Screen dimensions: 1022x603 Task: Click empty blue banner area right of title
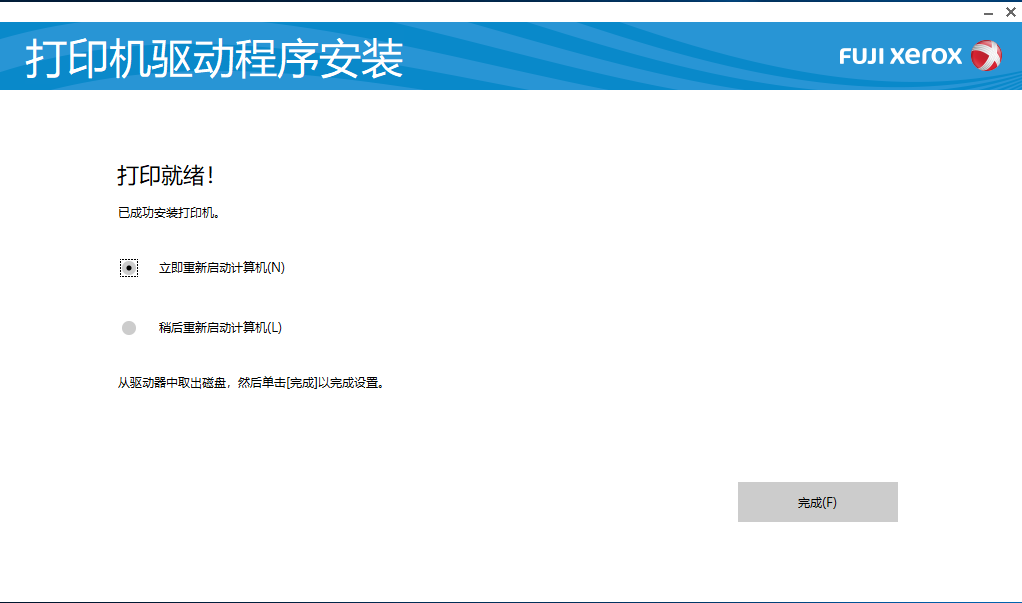point(620,58)
